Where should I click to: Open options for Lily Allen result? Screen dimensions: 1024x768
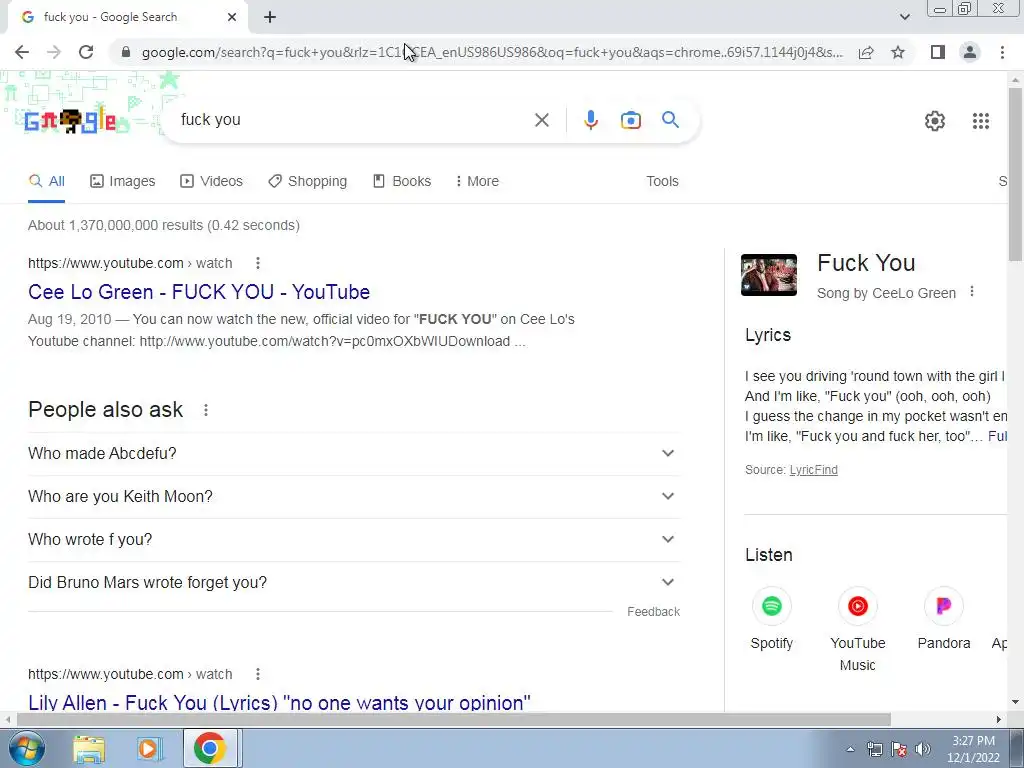point(258,674)
